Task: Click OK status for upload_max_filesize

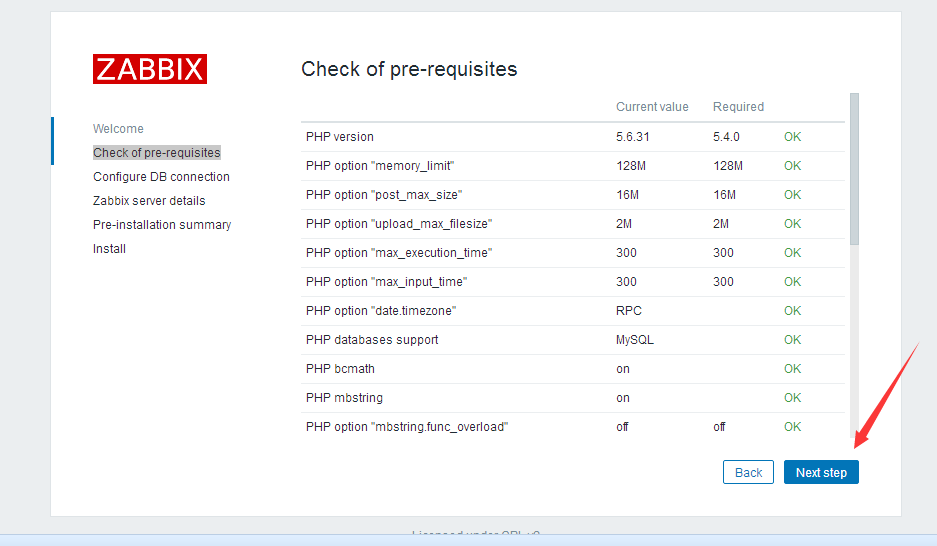Action: pos(792,224)
